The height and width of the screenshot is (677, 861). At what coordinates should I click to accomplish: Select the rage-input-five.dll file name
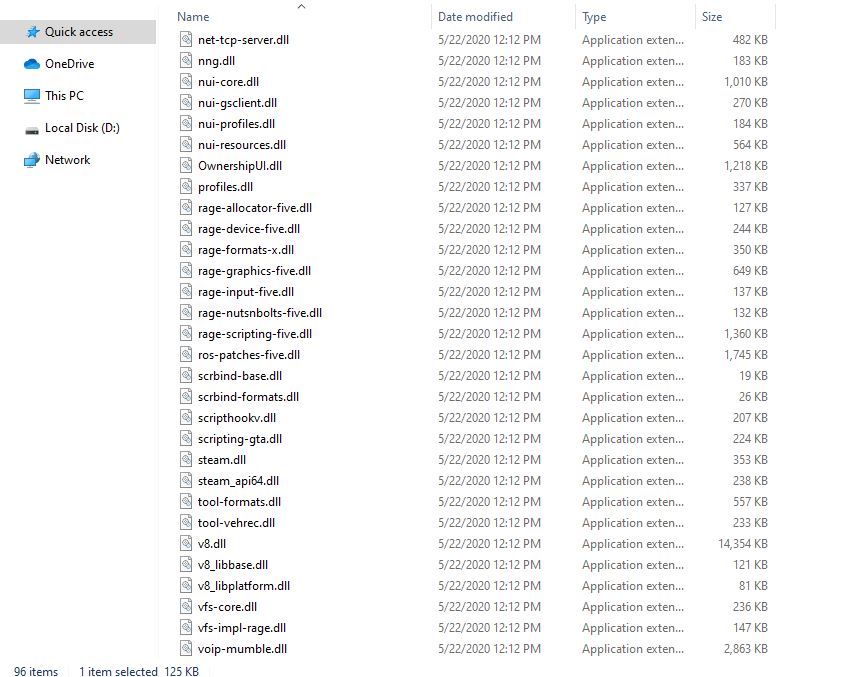click(x=246, y=292)
